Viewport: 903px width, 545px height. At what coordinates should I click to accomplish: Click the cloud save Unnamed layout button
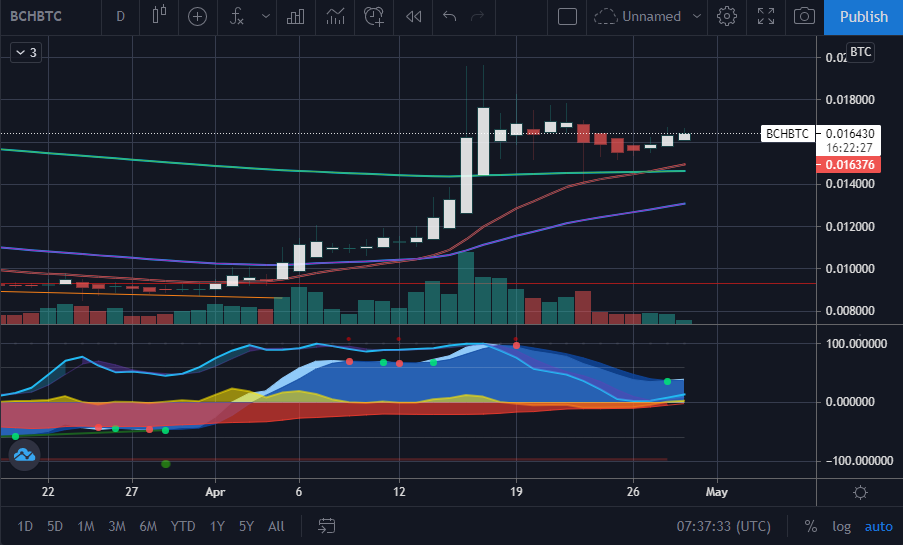pyautogui.click(x=638, y=16)
